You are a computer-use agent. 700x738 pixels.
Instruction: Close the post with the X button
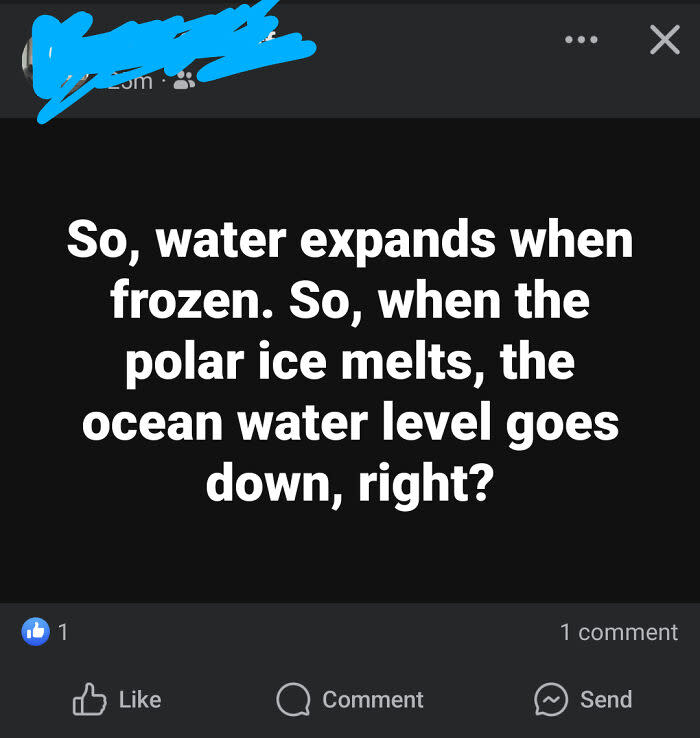pyautogui.click(x=664, y=40)
